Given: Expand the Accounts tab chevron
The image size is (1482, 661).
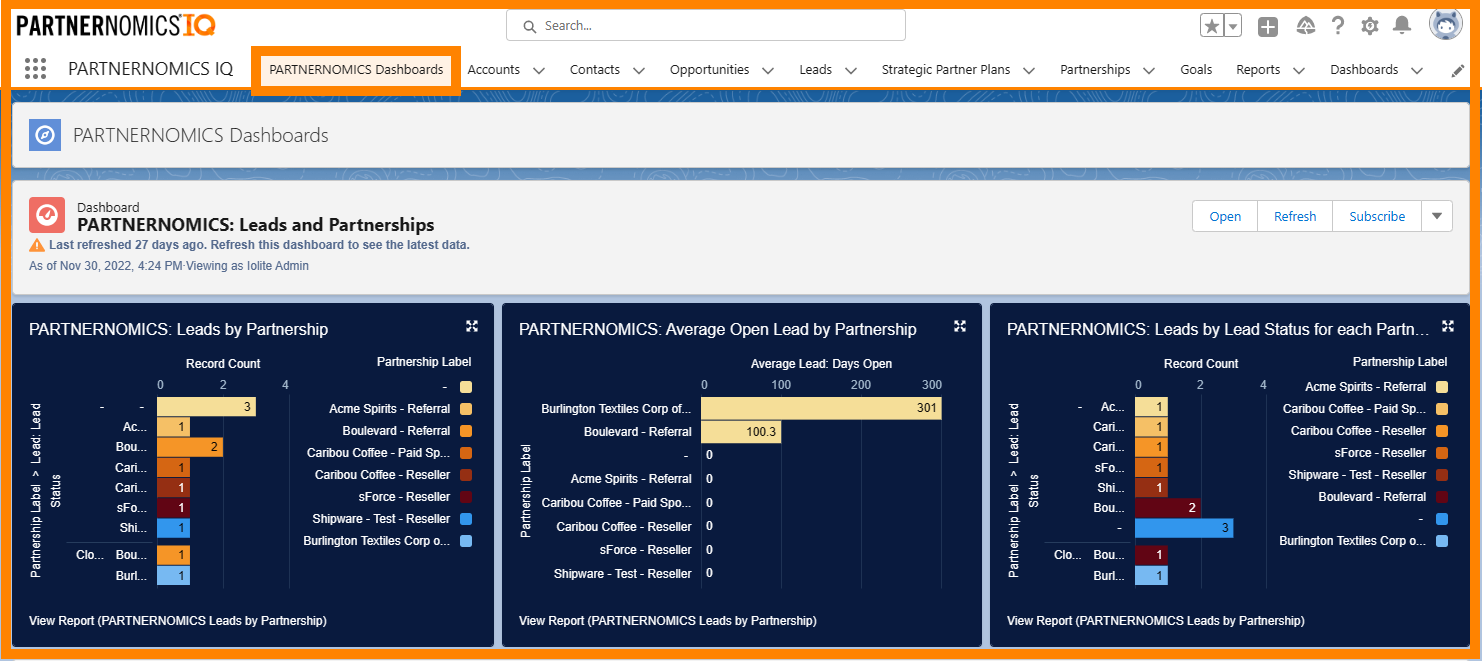Looking at the screenshot, I should pos(539,71).
